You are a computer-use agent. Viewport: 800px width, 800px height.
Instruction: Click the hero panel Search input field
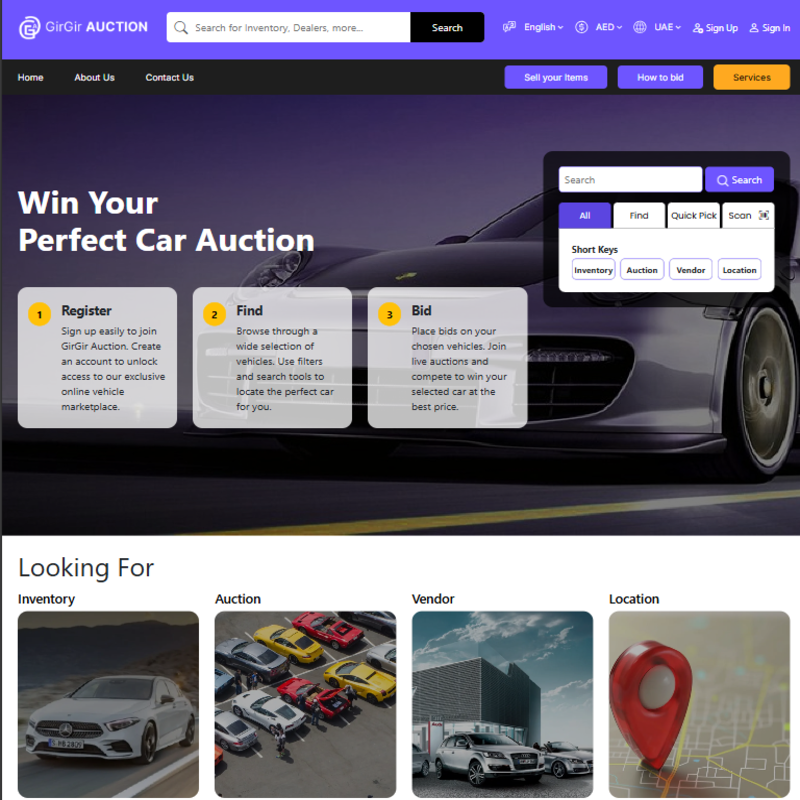630,180
